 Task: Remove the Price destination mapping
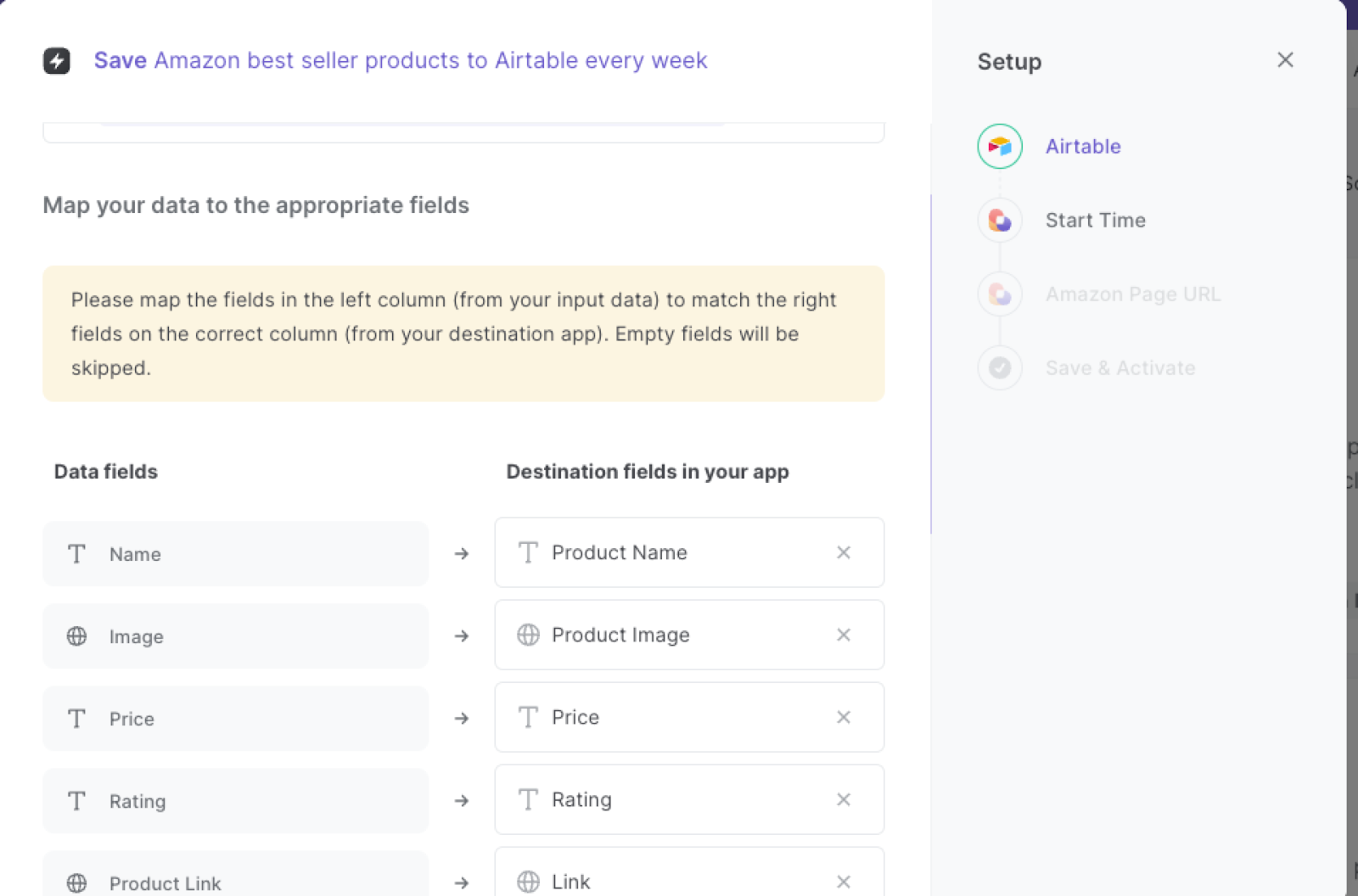click(844, 717)
